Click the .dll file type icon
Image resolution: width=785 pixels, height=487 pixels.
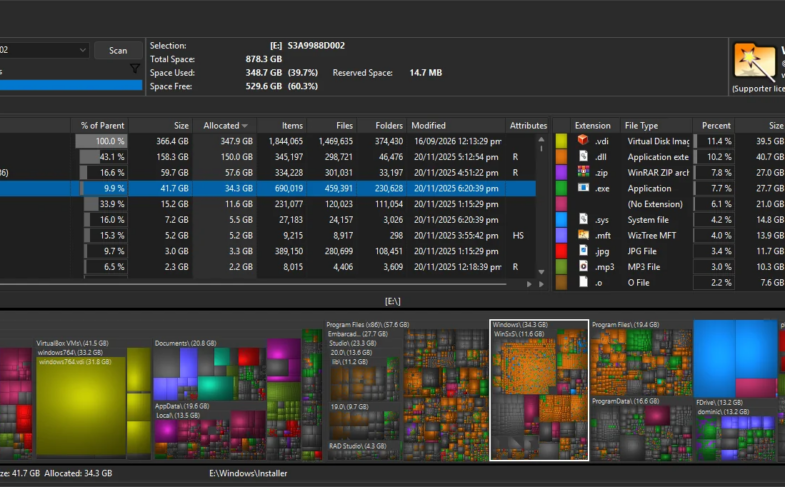click(583, 156)
